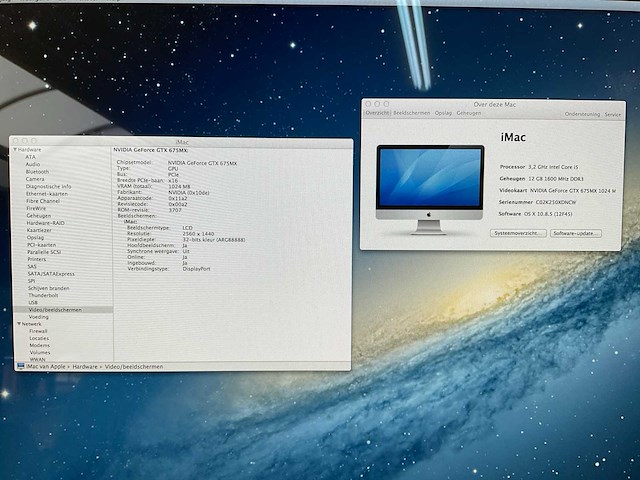Image resolution: width=640 pixels, height=480 pixels.
Task: Click the iMac computer image
Action: (x=430, y=190)
